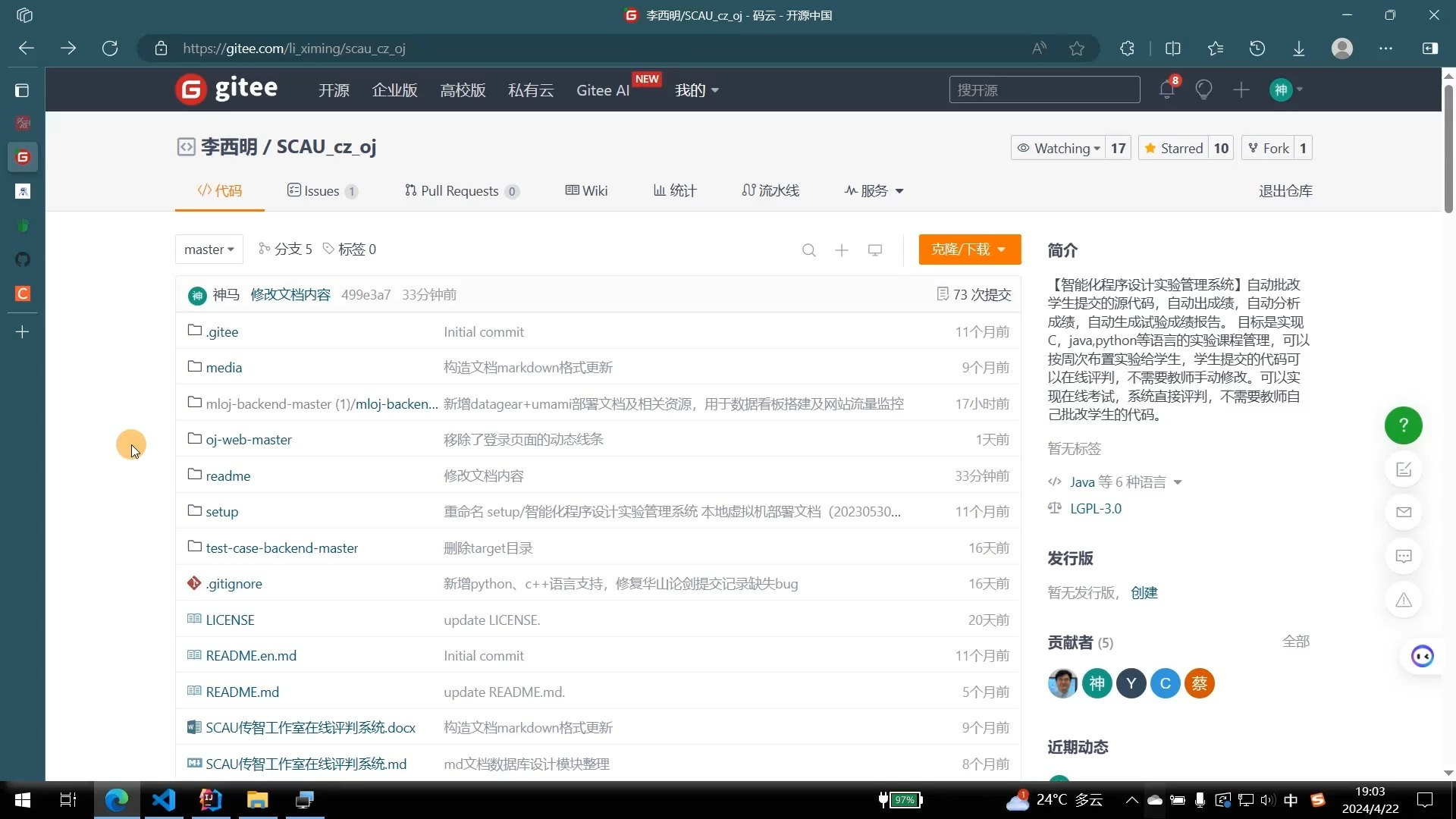This screenshot has height=819, width=1456.
Task: Open Visual Studio Code from taskbar
Action: tap(164, 800)
